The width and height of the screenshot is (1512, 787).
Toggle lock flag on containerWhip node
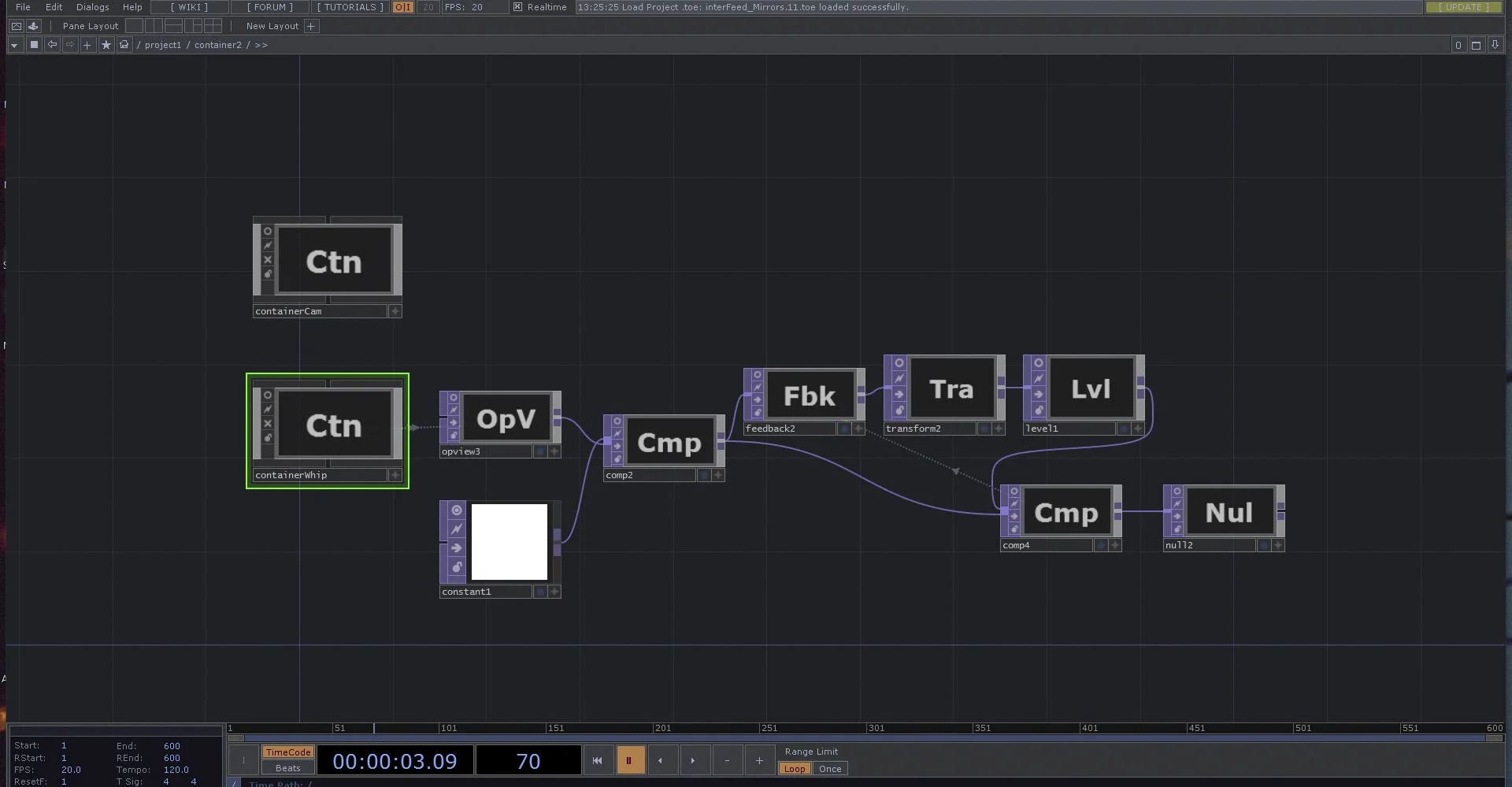tap(268, 437)
